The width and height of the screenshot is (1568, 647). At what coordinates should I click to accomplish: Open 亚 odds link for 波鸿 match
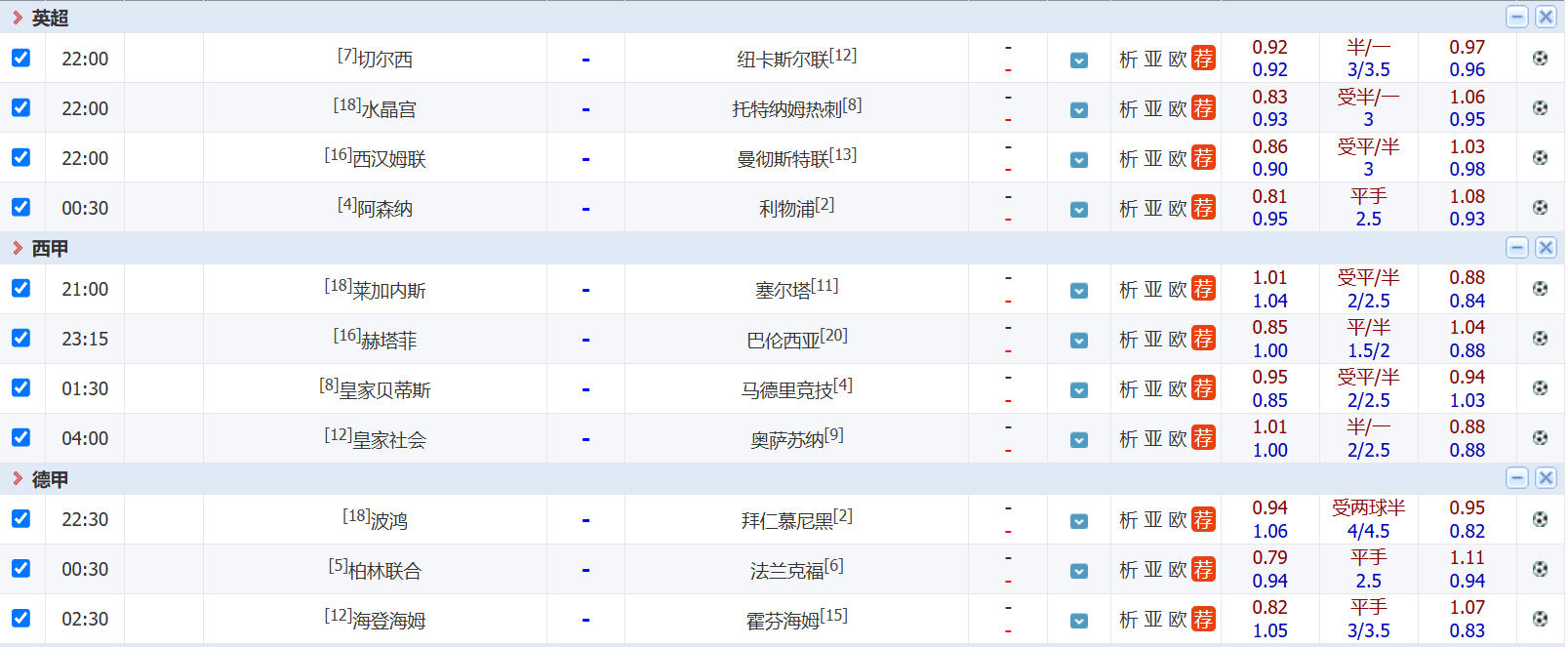(x=1153, y=520)
